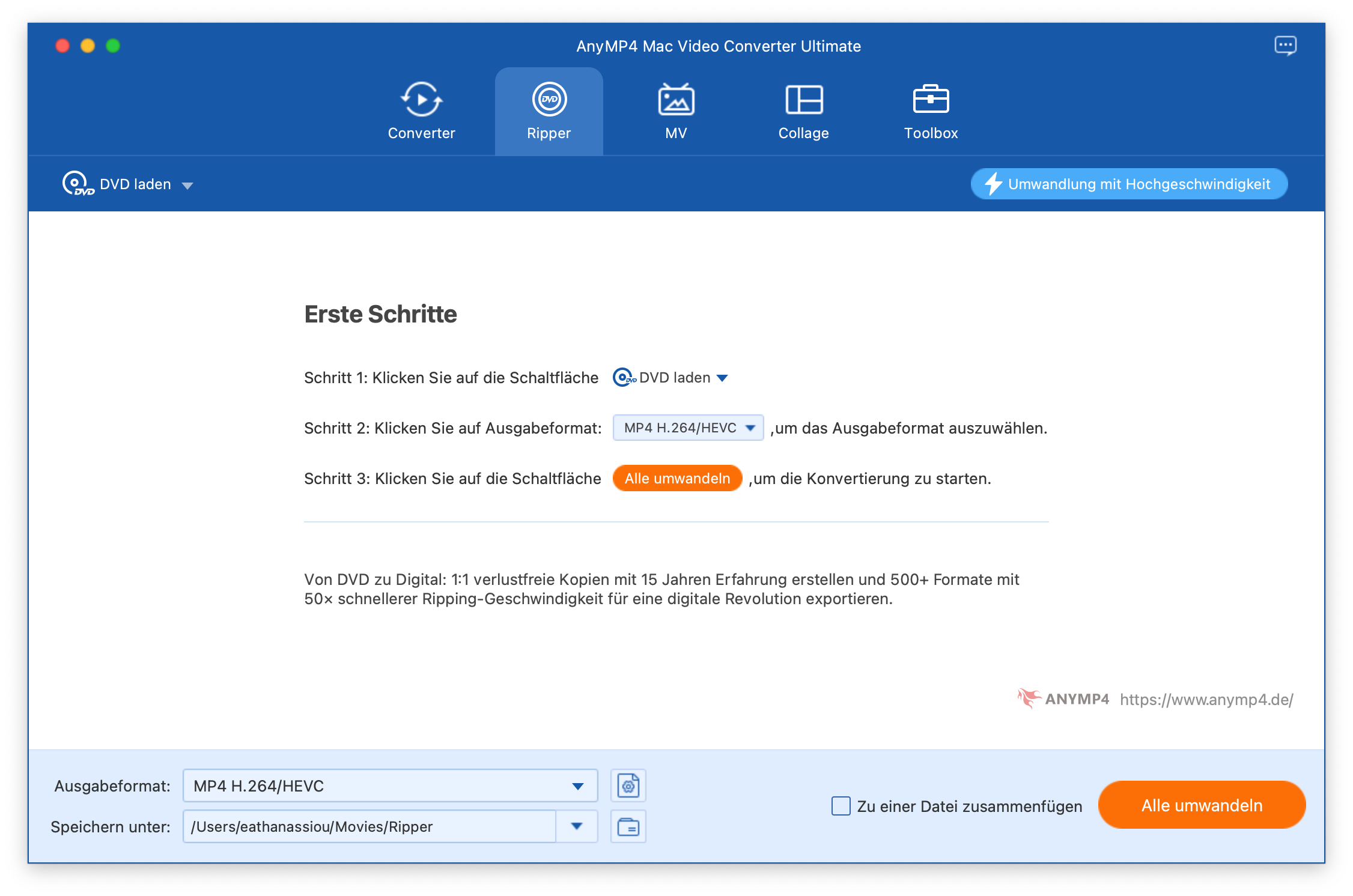Click the large Alle umwandeln button
The height and width of the screenshot is (896, 1353).
[x=1202, y=805]
